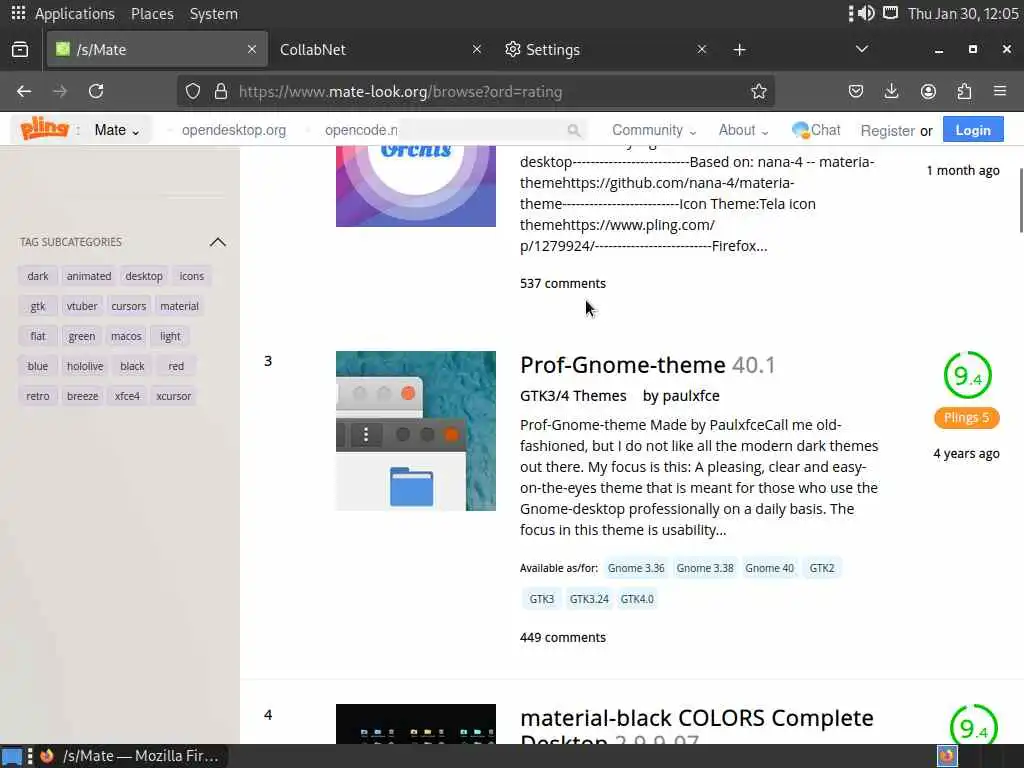
Task: Expand the Mate site dropdown
Action: (x=117, y=130)
